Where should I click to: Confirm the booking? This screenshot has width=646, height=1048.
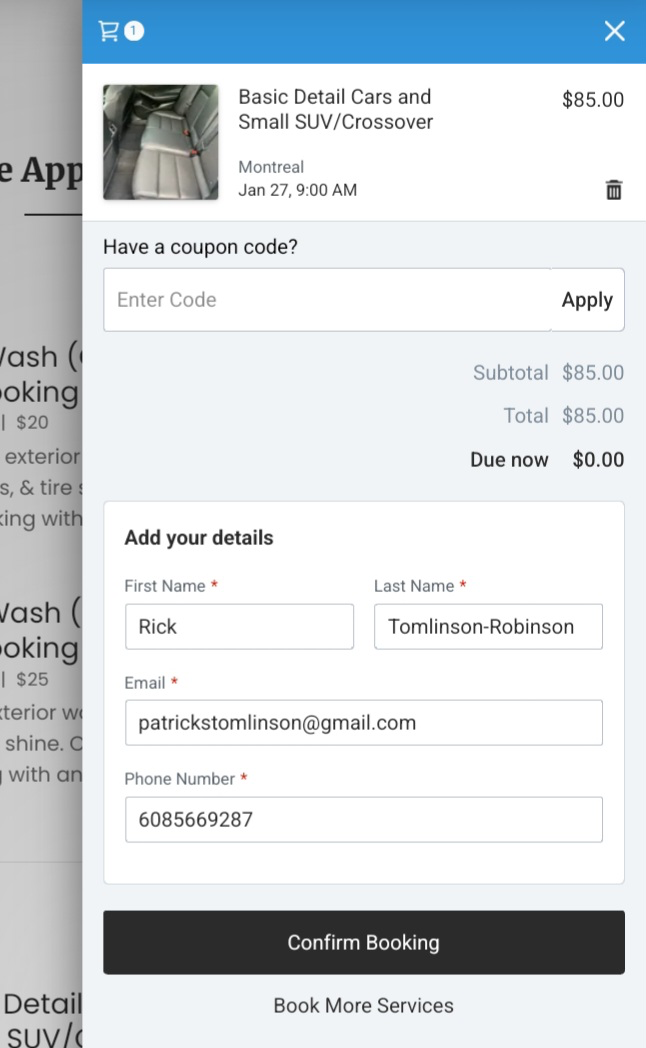(x=363, y=942)
